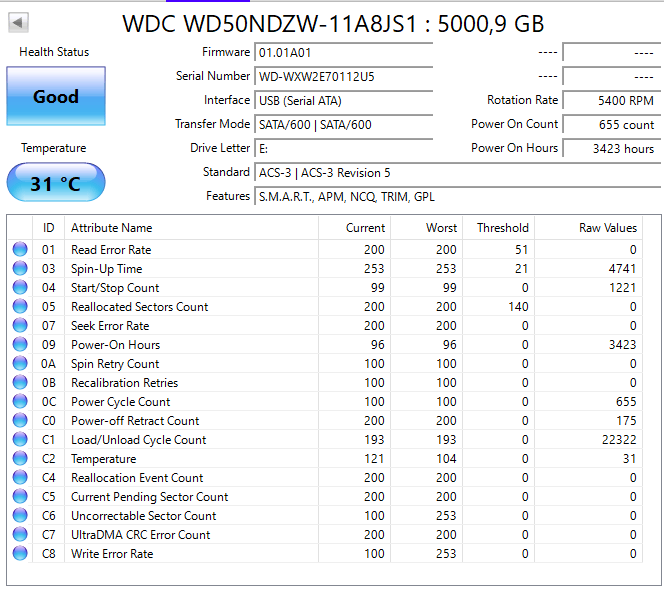
Task: Click the Attribute Name column header
Action: pos(191,228)
